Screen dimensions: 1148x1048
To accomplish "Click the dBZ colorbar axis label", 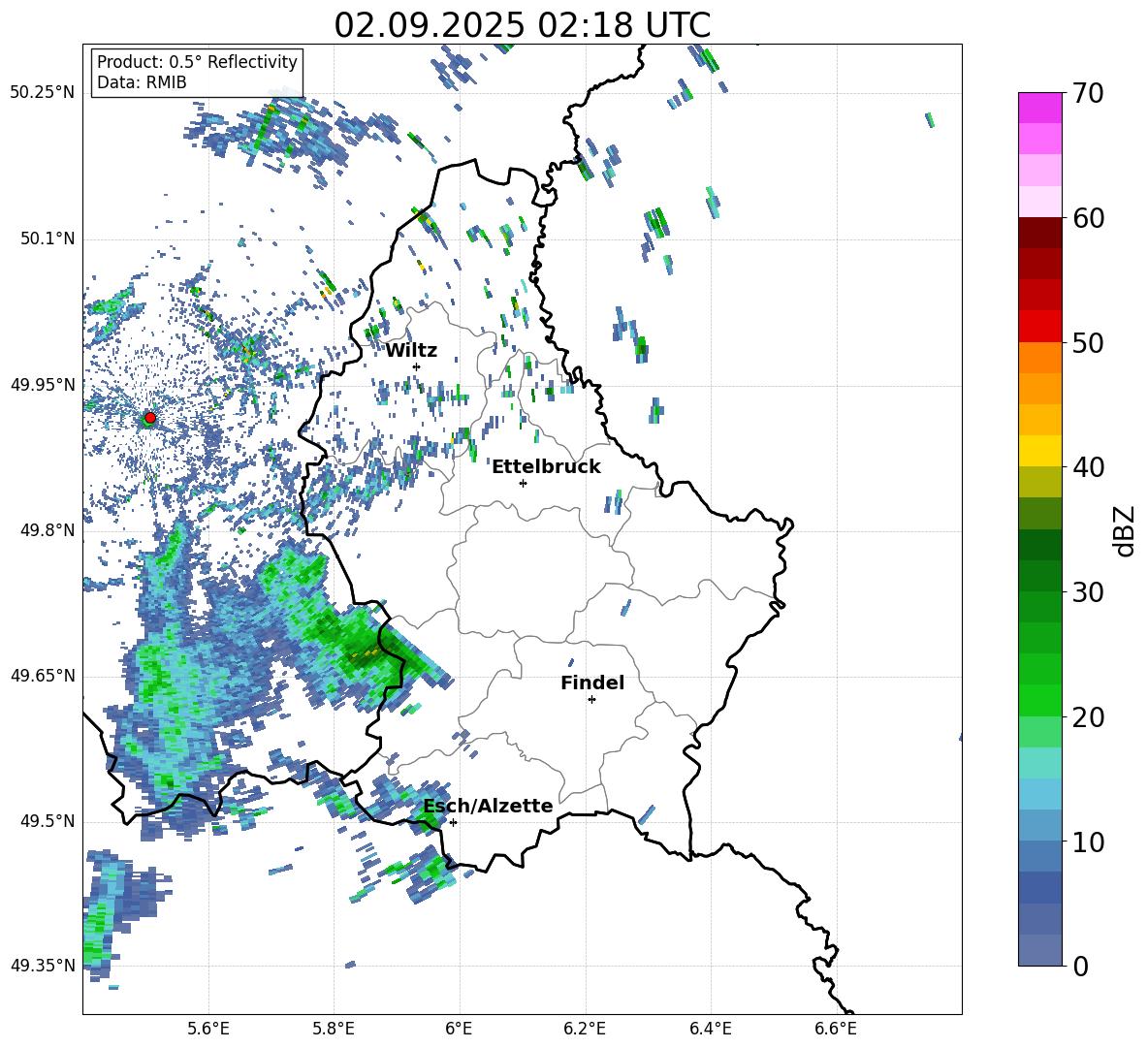I will 1126,530.
